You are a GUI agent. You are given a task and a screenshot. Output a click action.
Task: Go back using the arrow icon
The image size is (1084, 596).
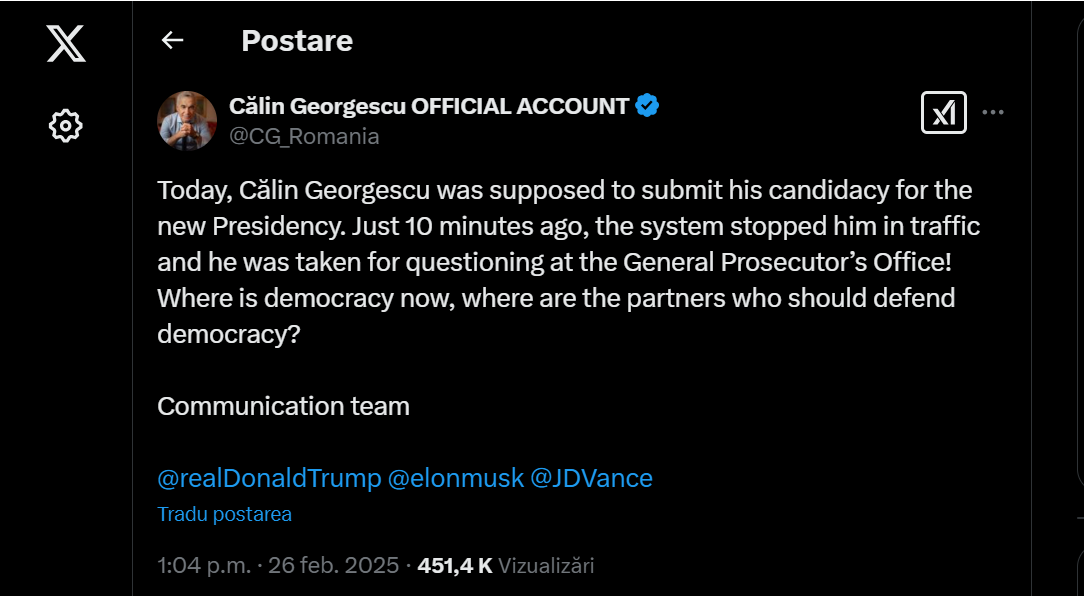(172, 40)
